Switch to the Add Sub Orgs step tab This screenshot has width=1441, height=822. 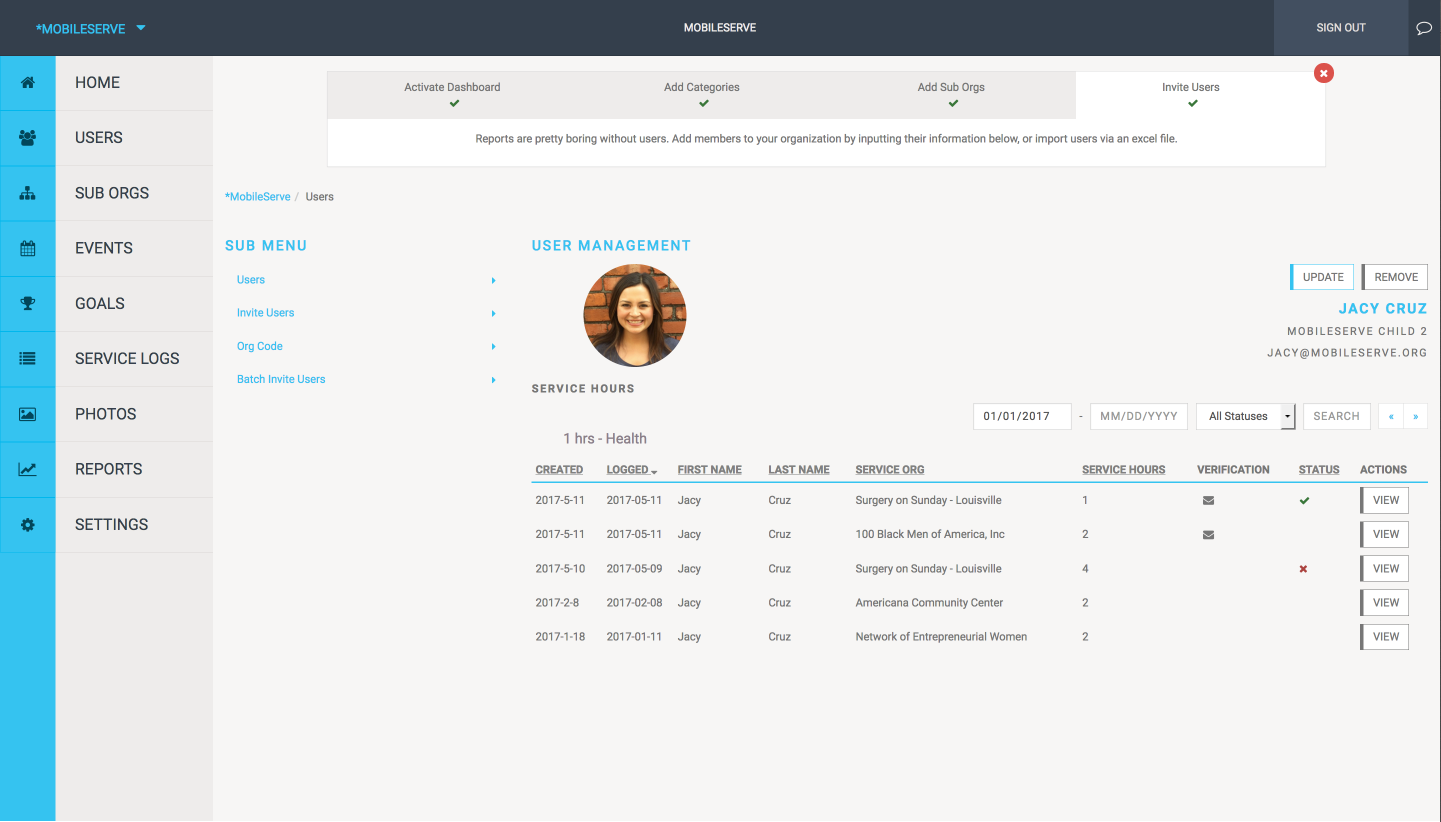[950, 94]
